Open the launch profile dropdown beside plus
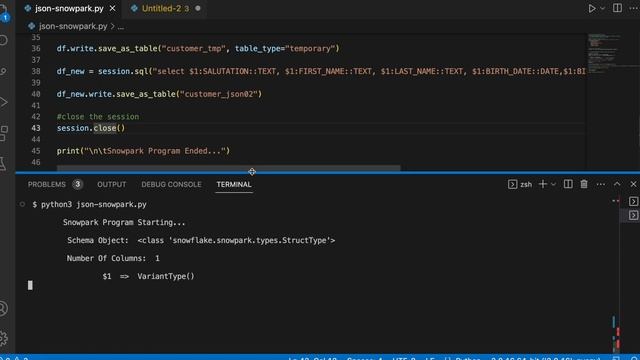This screenshot has height=360, width=640. click(553, 184)
